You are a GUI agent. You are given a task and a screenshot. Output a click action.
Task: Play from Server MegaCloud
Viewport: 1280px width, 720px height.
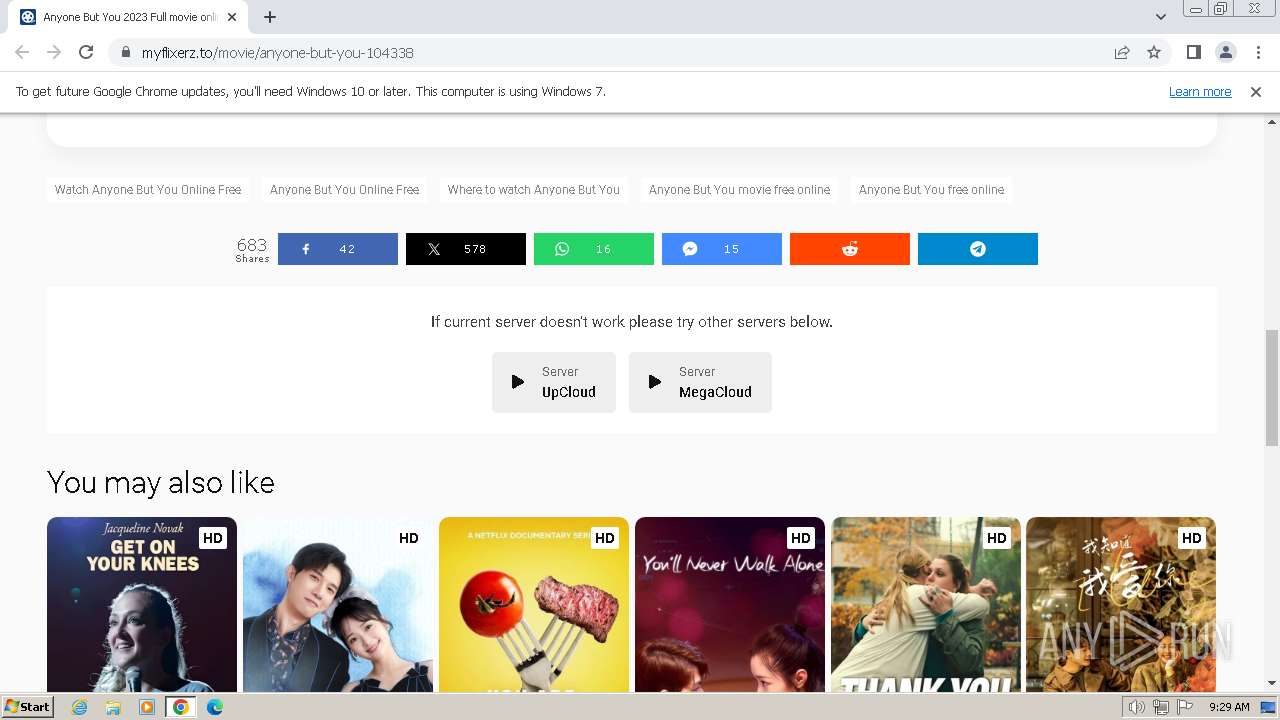tap(700, 382)
